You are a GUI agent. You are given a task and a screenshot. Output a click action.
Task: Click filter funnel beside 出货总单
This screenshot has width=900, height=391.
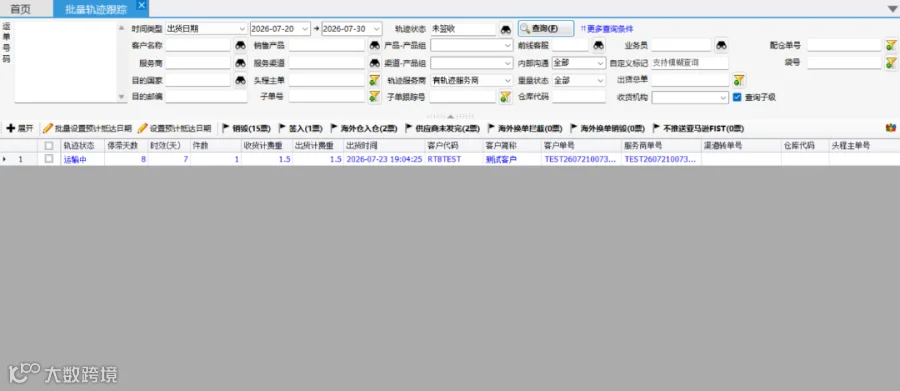click(x=739, y=80)
